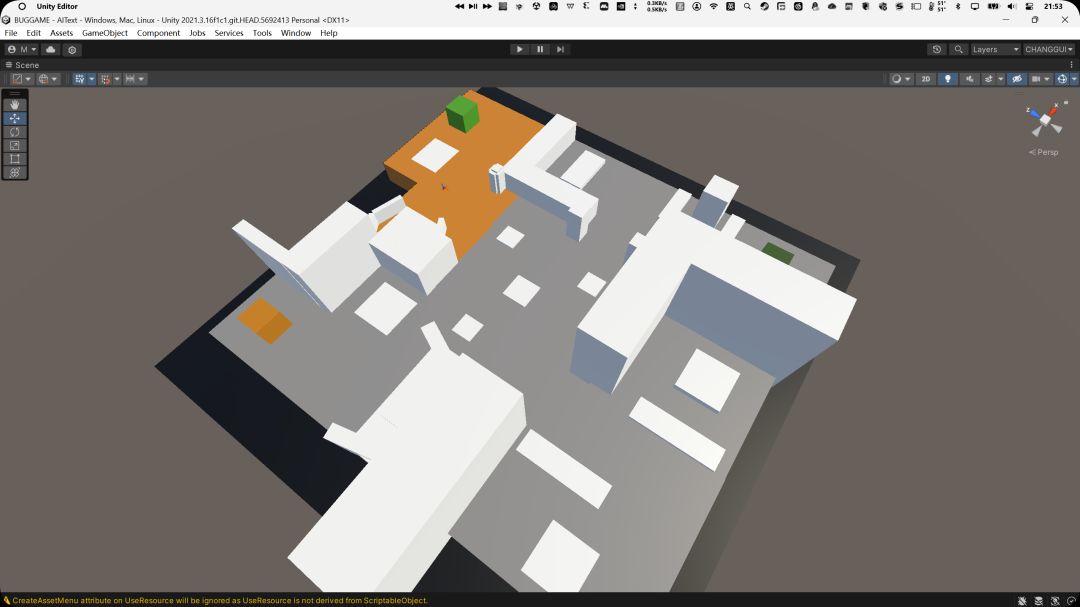Click the CreateAssetMenu warning message
Image resolution: width=1080 pixels, height=607 pixels.
tap(220, 601)
